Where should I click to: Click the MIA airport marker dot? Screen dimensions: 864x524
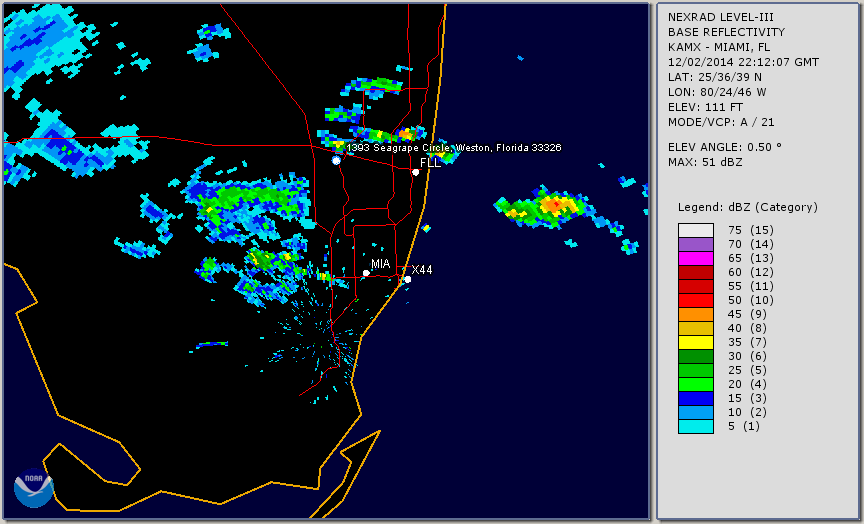[366, 273]
